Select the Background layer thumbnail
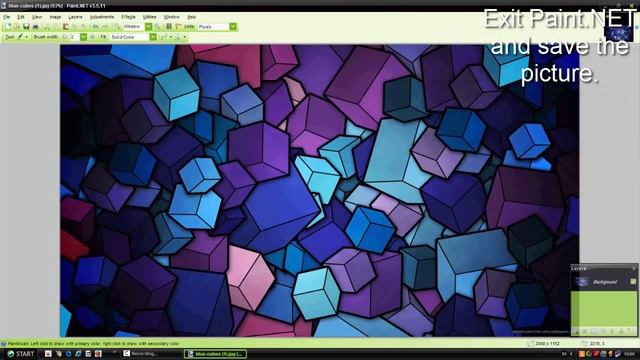This screenshot has width=640, height=360. click(x=582, y=281)
